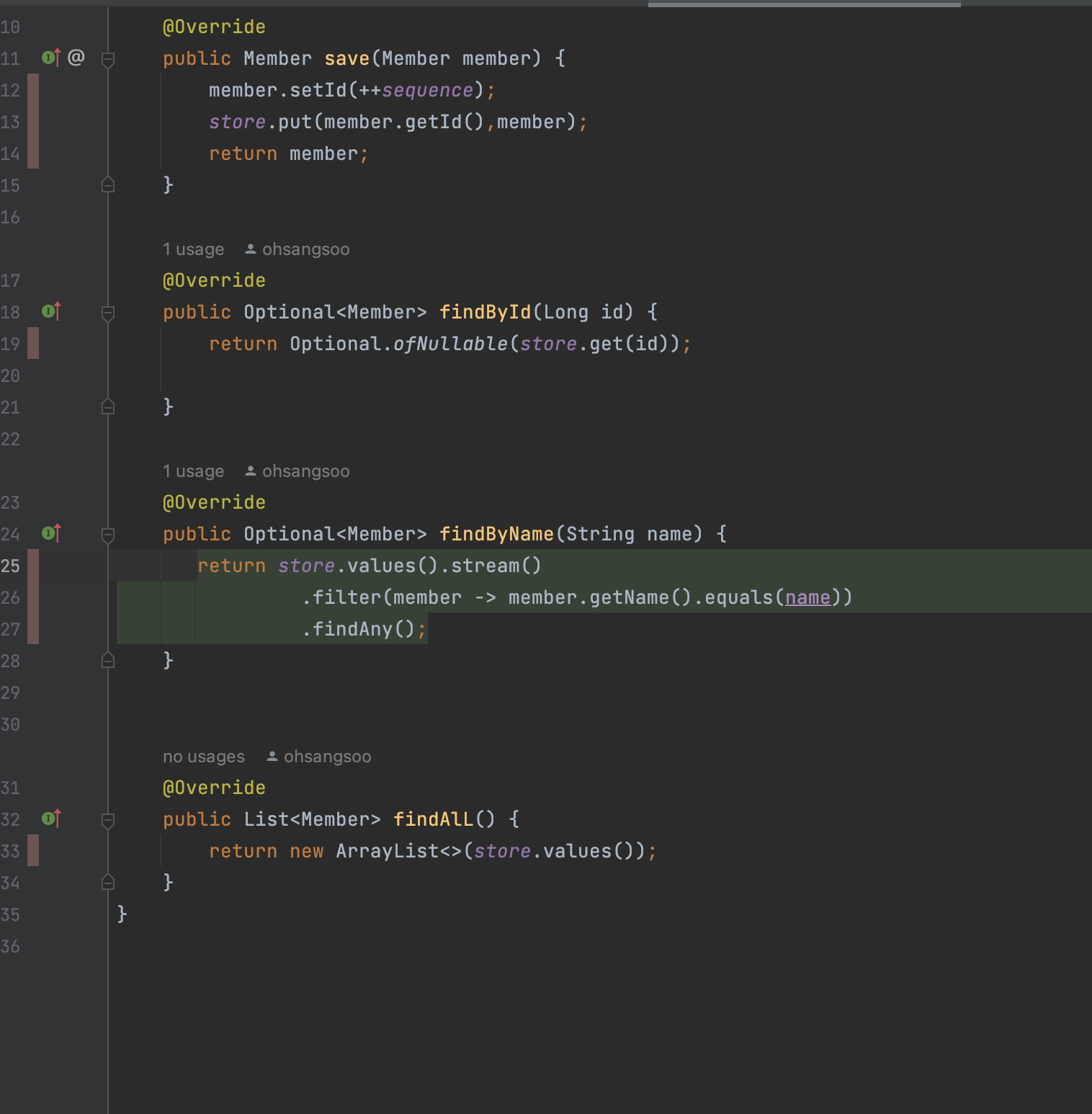Click author ohsangsoo above findAll
The width and height of the screenshot is (1092, 1114).
point(319,757)
